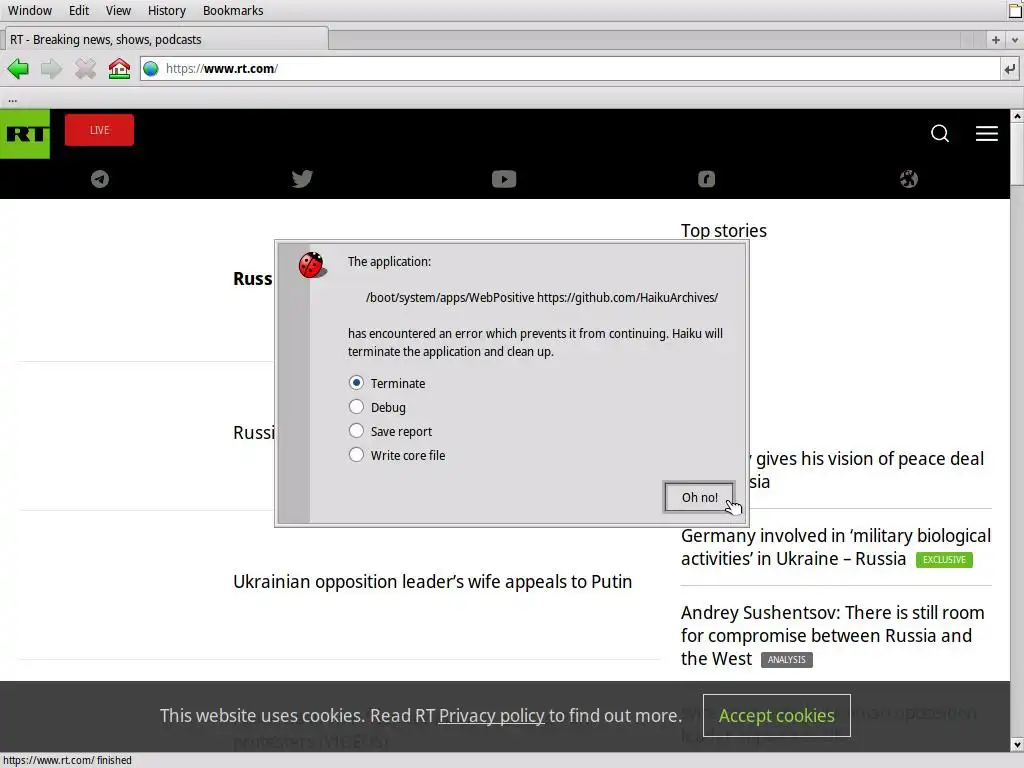Choose the Write core file option

tap(397, 456)
